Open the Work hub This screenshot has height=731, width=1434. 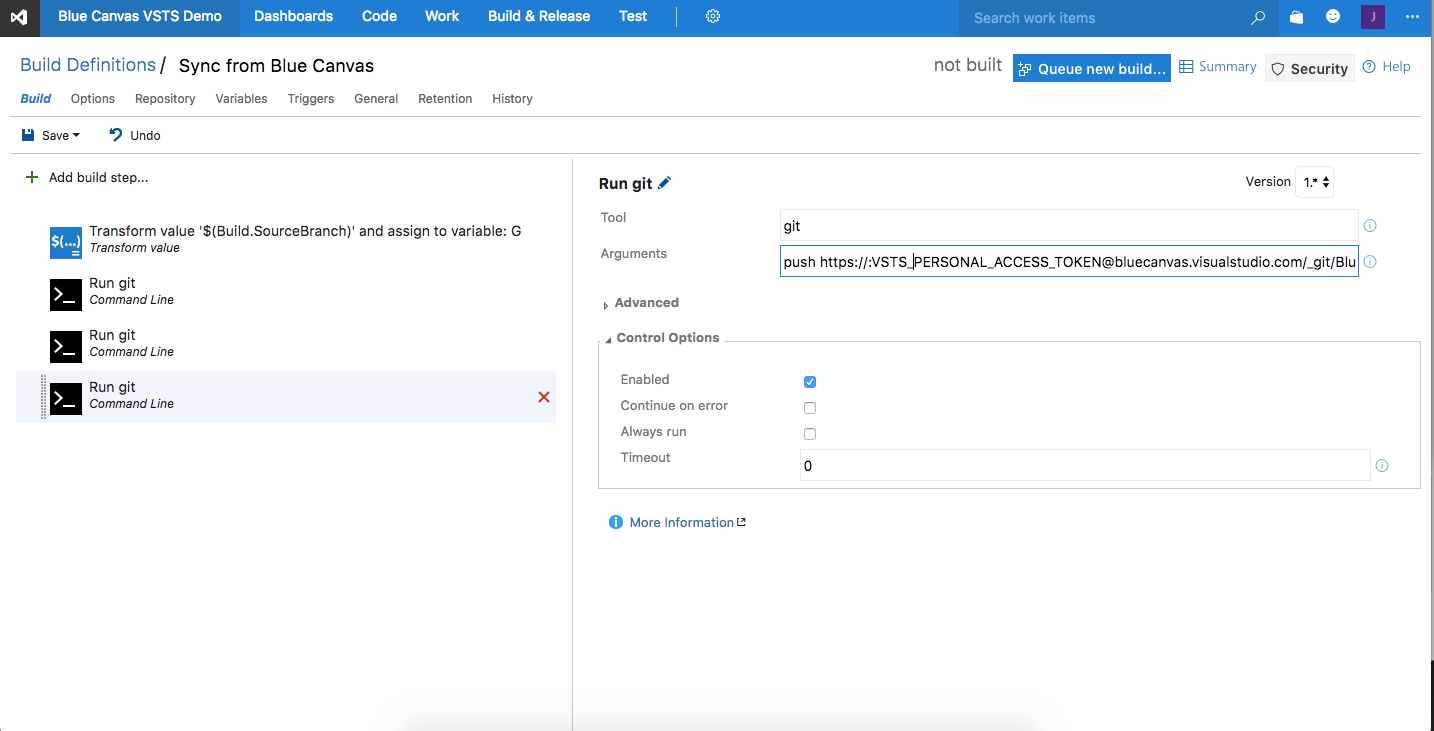click(442, 16)
